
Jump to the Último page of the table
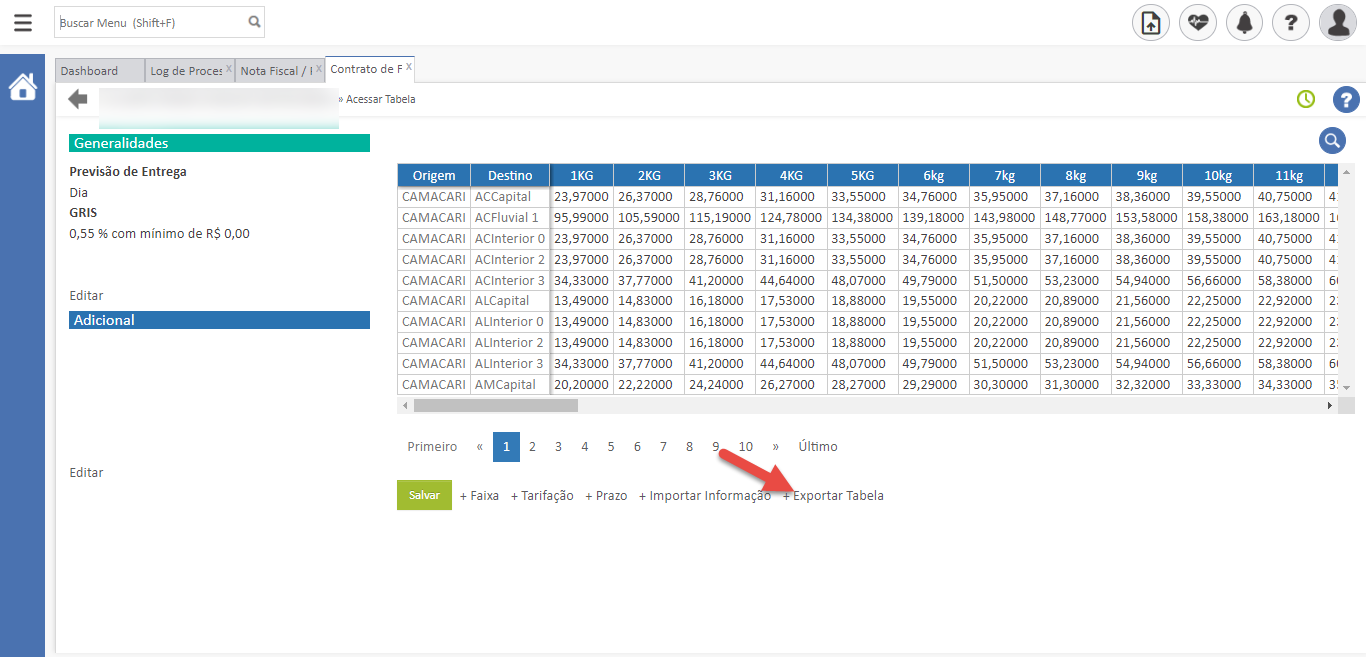(817, 446)
